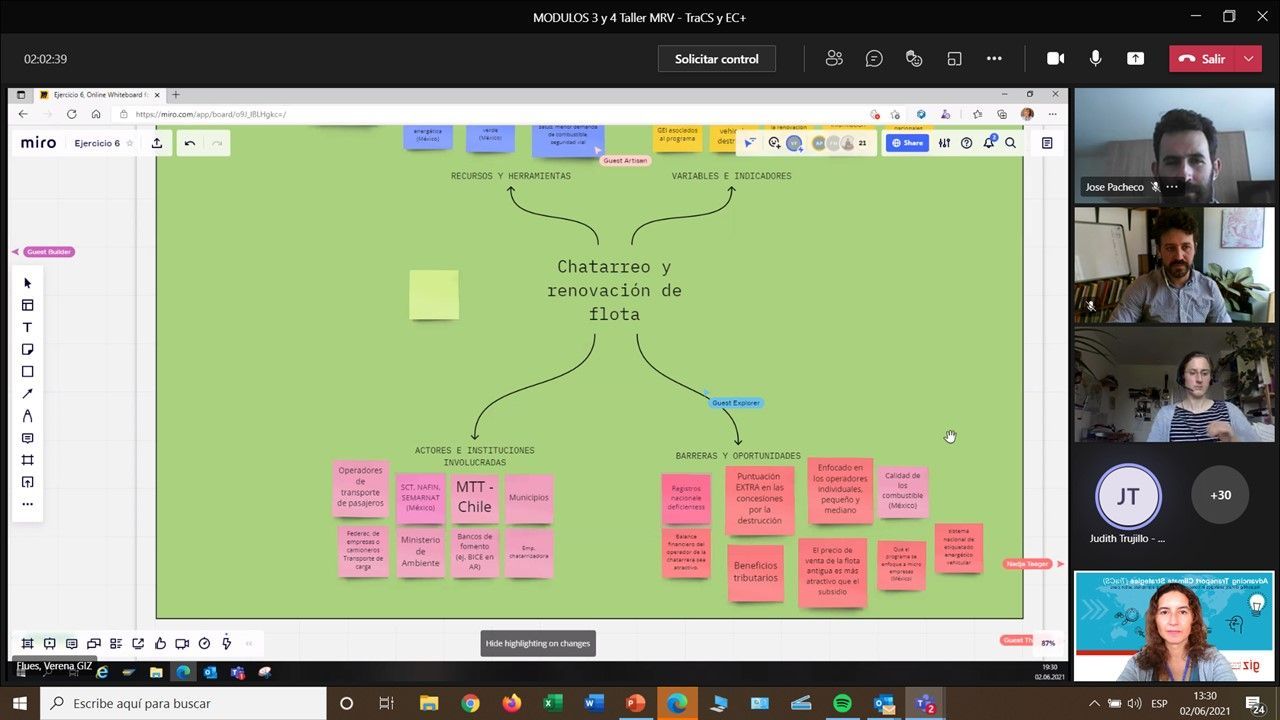Click the Miro upload tool
Image resolution: width=1280 pixels, height=720 pixels.
coord(27,482)
